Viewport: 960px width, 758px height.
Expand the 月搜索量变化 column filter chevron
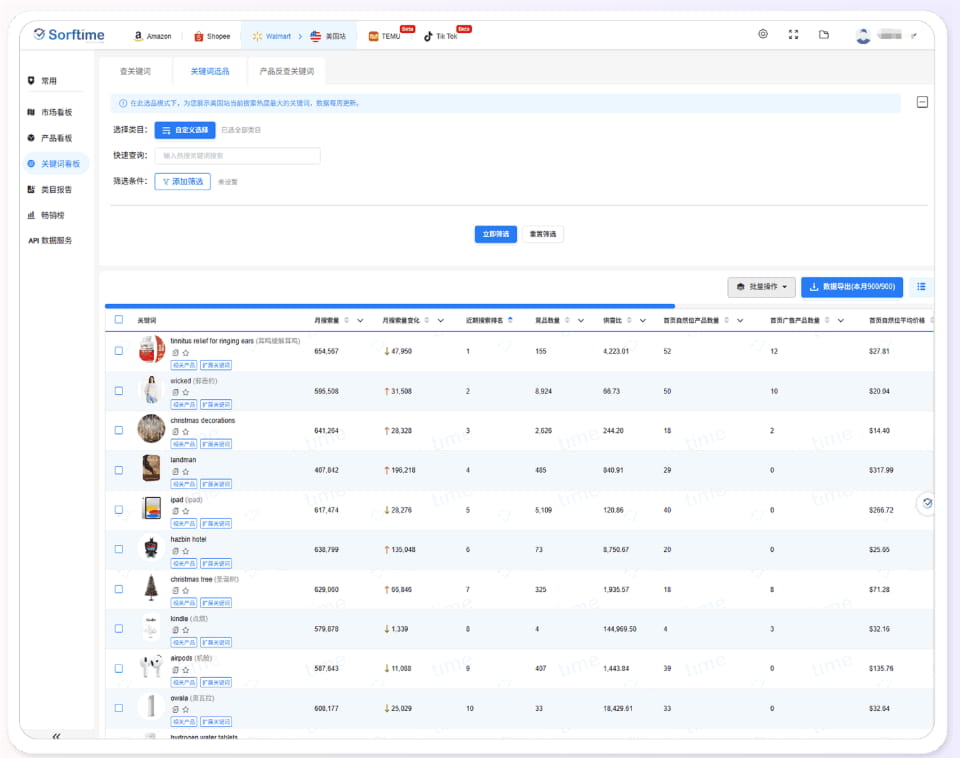coord(440,320)
